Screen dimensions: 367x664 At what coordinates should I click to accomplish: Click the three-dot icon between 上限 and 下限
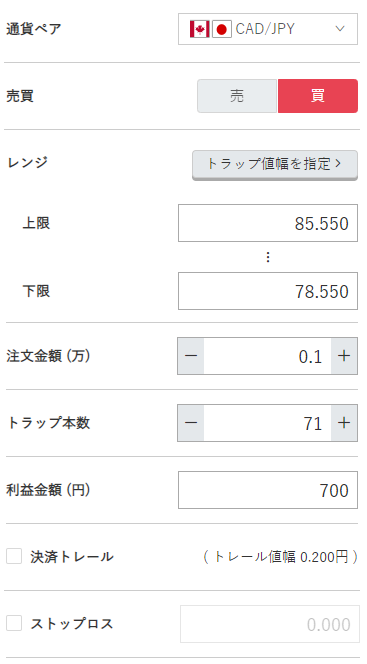[x=268, y=257]
